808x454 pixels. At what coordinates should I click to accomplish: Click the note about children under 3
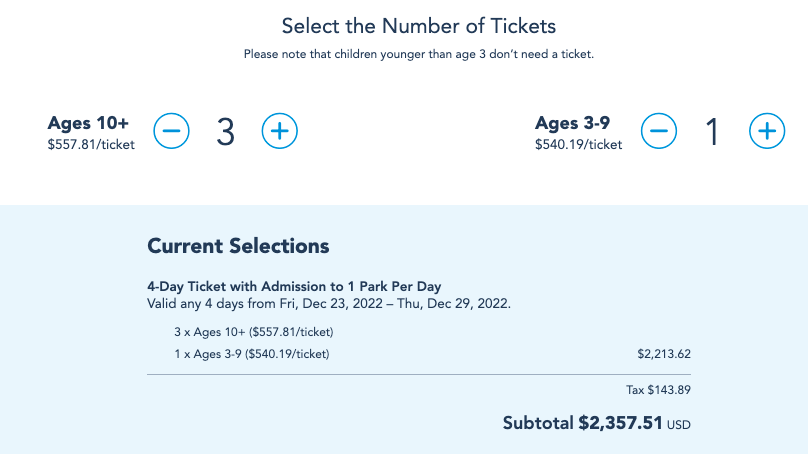(419, 54)
